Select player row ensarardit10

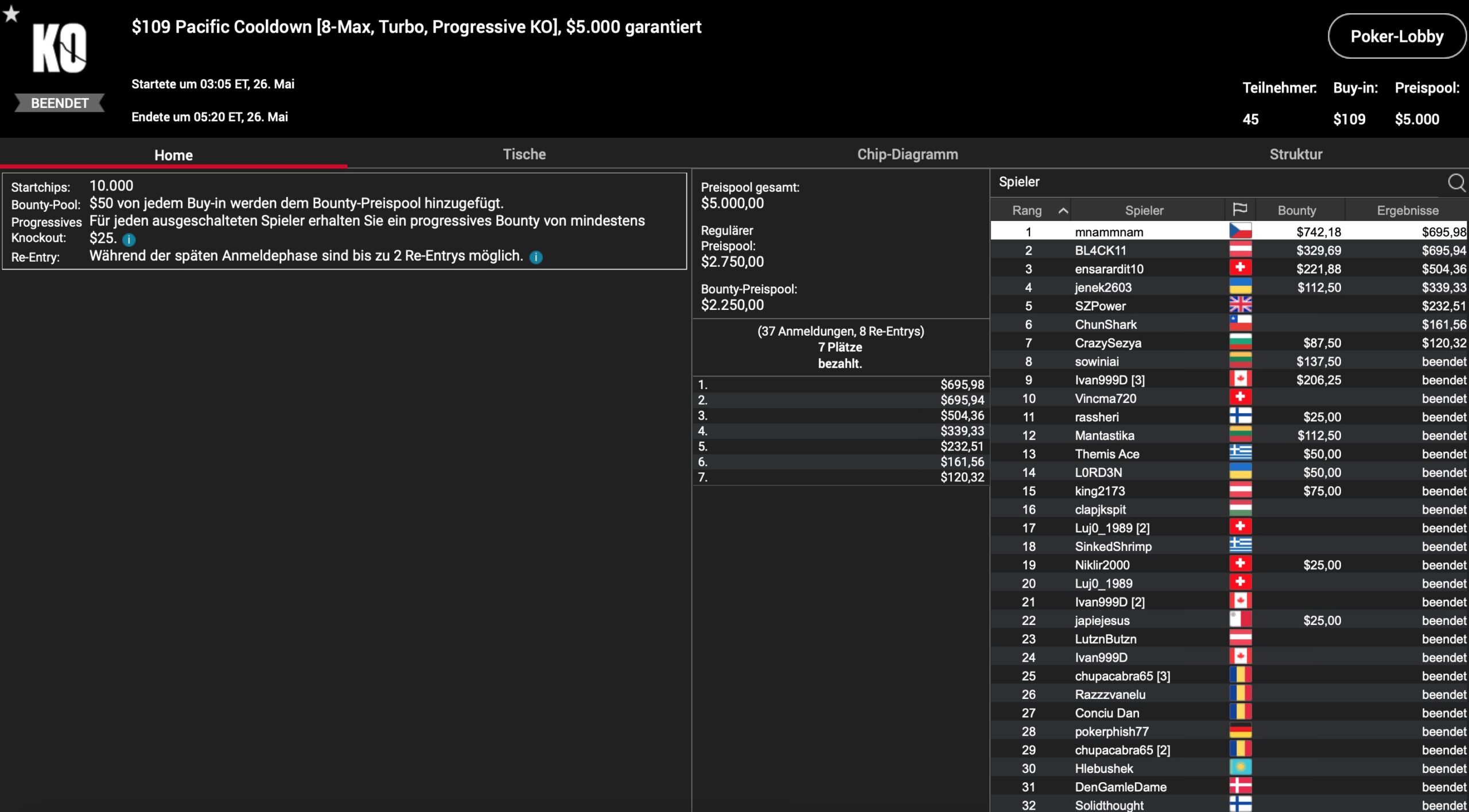(1109, 269)
